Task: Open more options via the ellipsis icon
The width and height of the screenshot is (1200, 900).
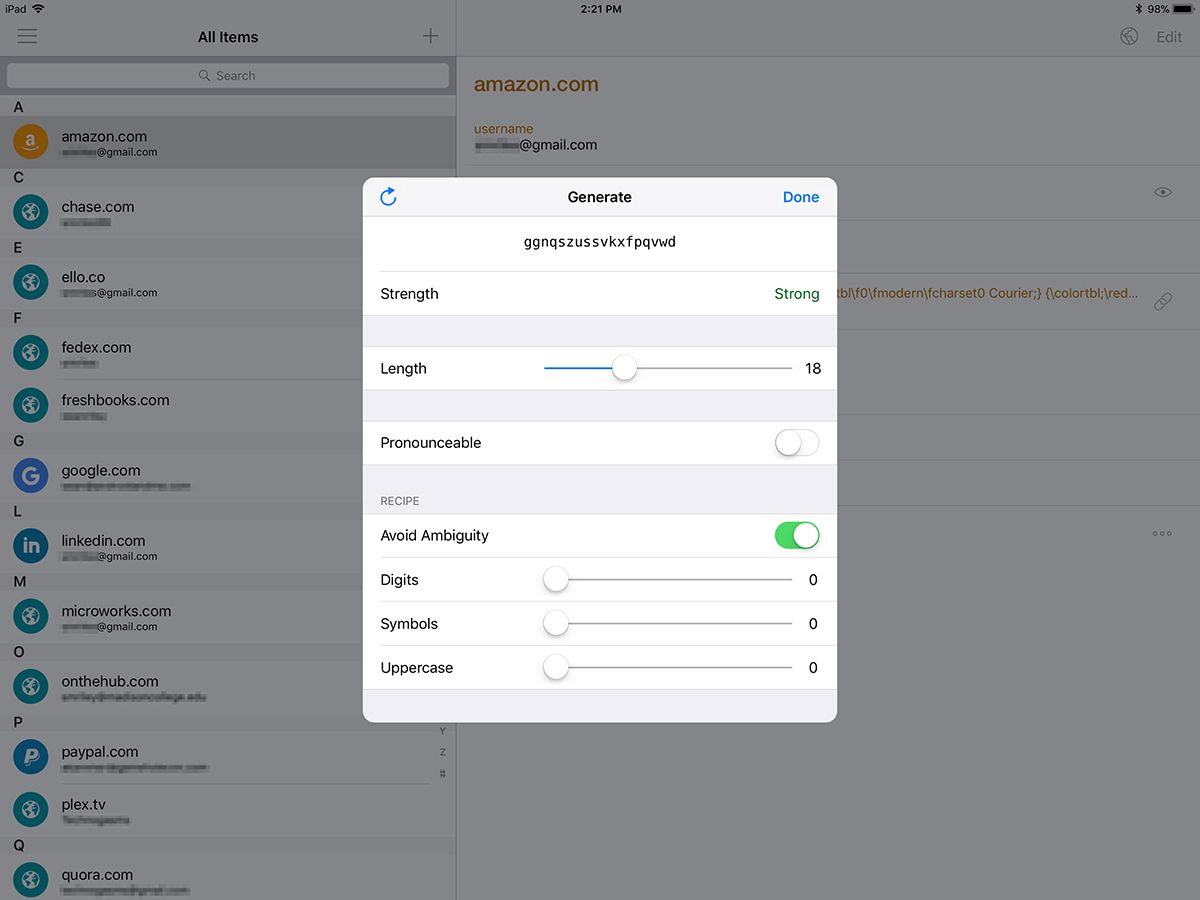Action: point(1162,533)
